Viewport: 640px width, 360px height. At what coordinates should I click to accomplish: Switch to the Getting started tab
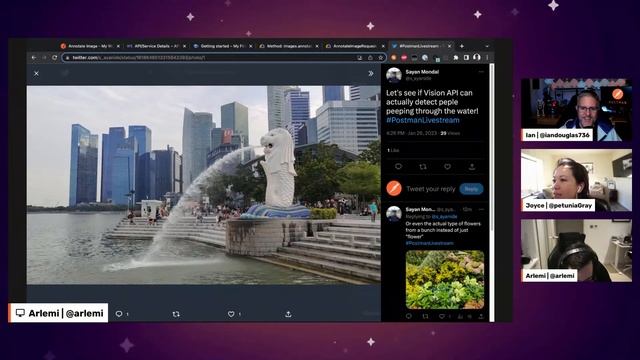(x=222, y=46)
